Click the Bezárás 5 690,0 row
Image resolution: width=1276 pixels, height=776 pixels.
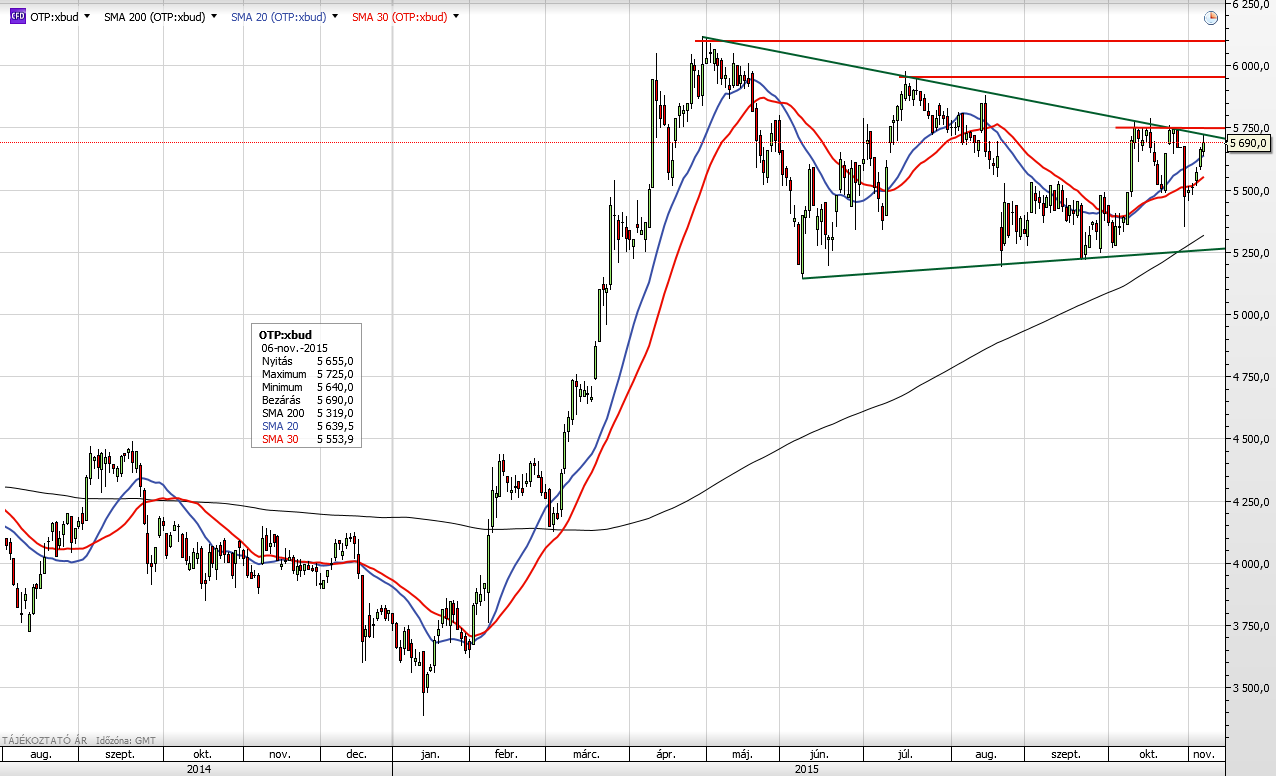(307, 399)
